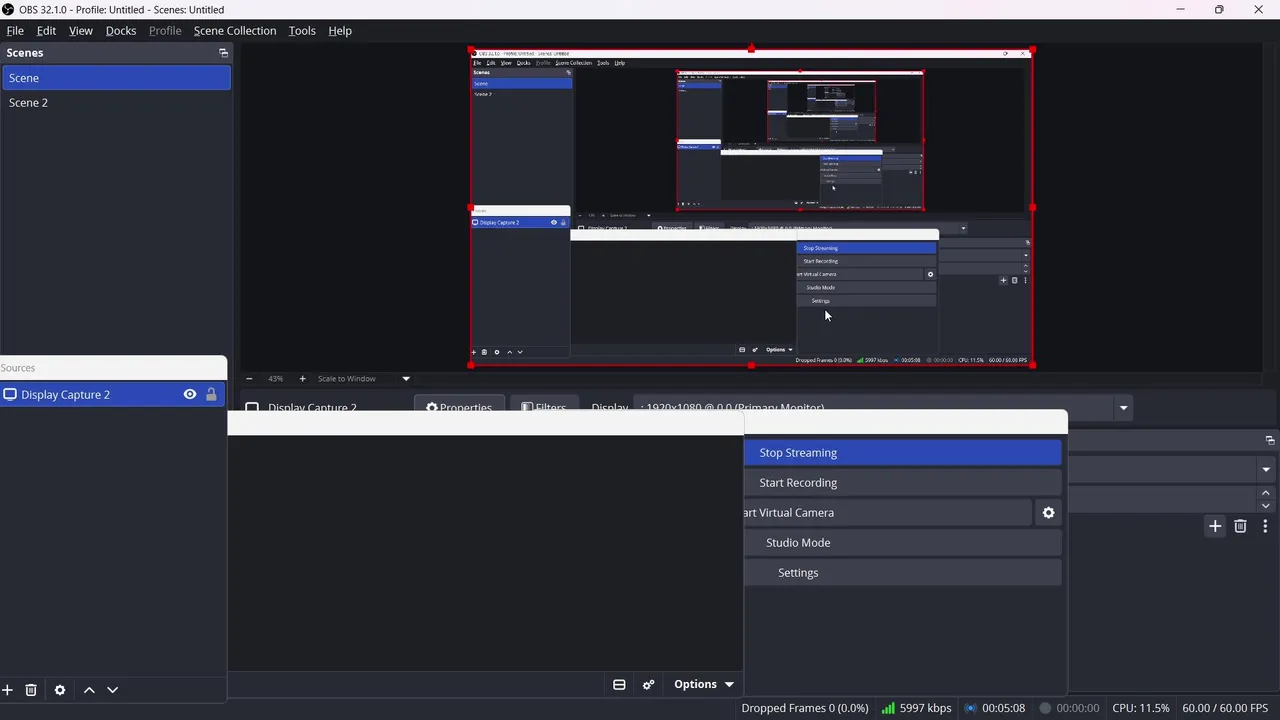Click the green bitrate bars icon in status bar
Image resolution: width=1280 pixels, height=720 pixels.
coord(888,708)
